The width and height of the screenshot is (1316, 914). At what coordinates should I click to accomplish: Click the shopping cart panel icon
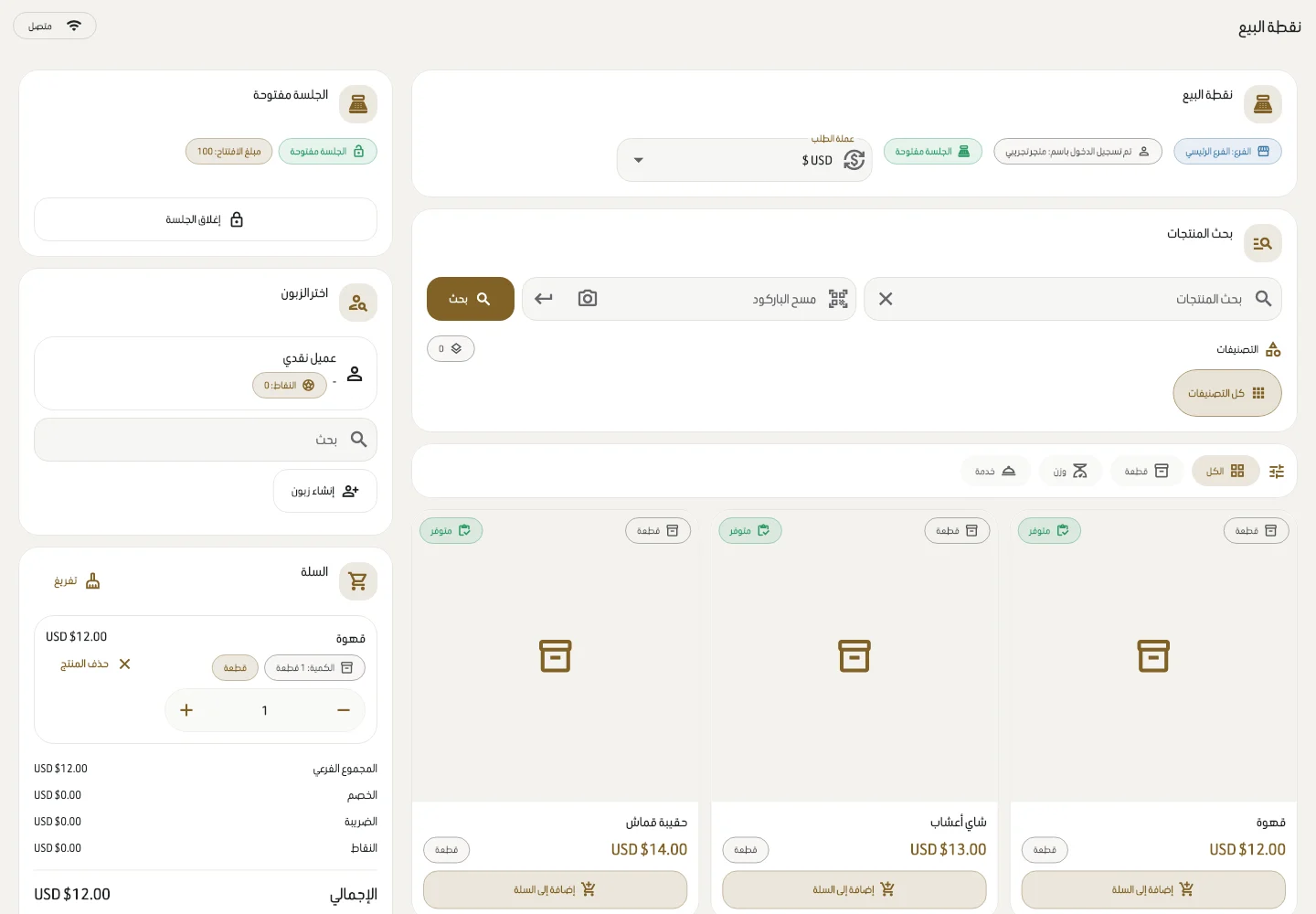(x=358, y=581)
